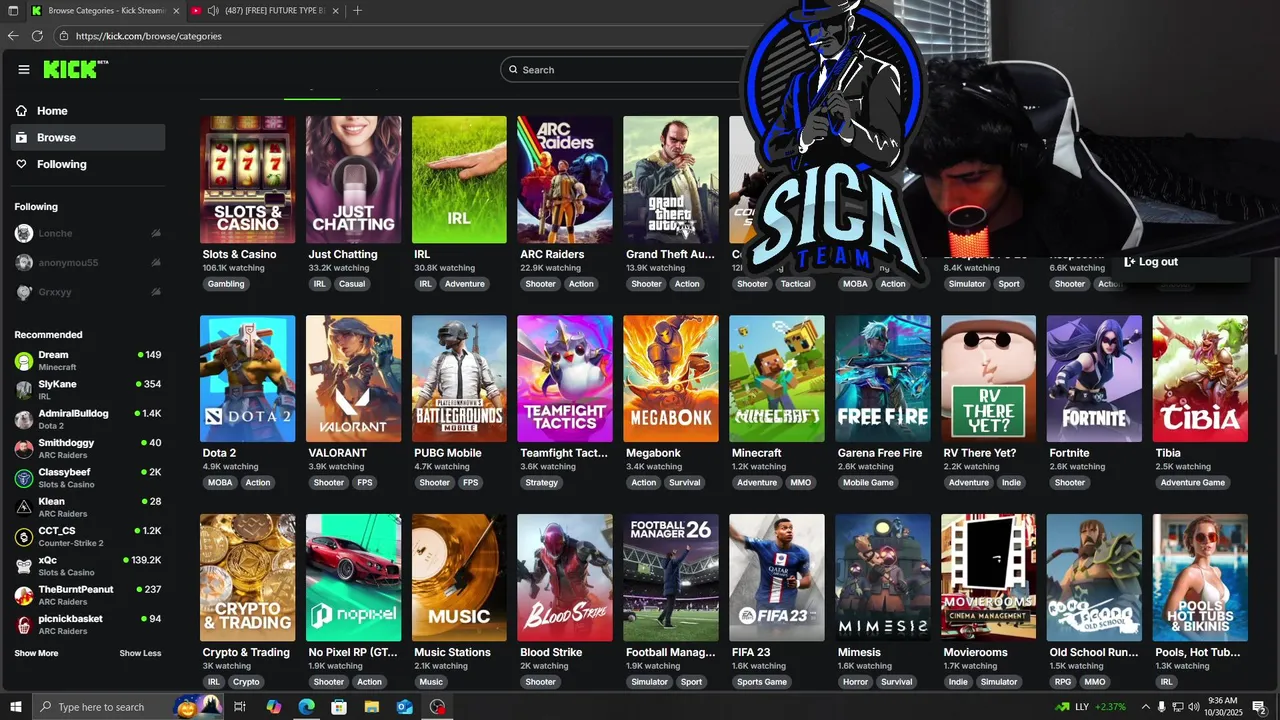This screenshot has height=720, width=1280.
Task: Open VALORANT category thumbnail
Action: point(354,379)
